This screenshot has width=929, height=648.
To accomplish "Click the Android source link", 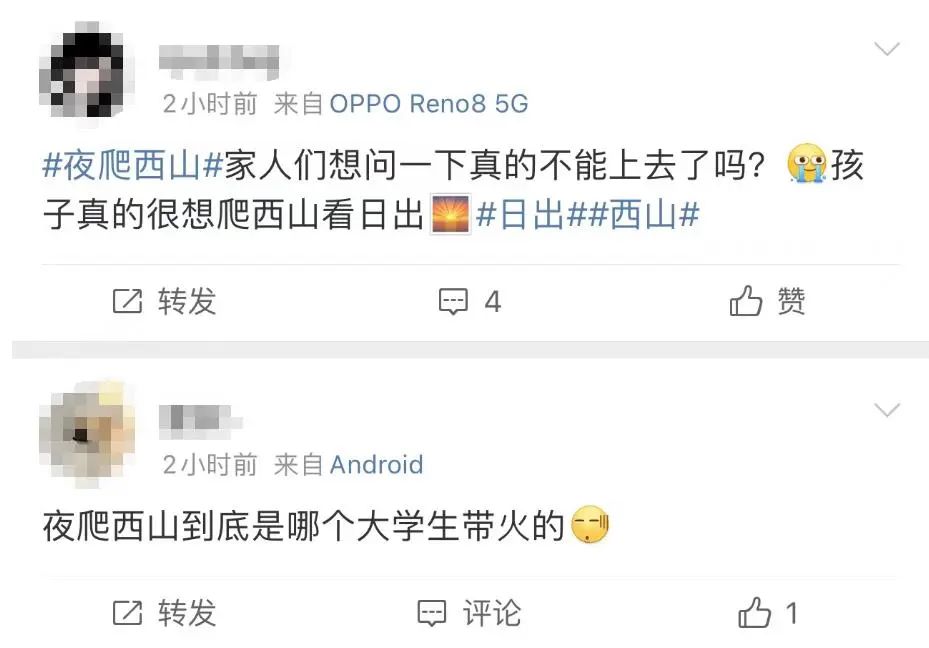I will tap(376, 464).
